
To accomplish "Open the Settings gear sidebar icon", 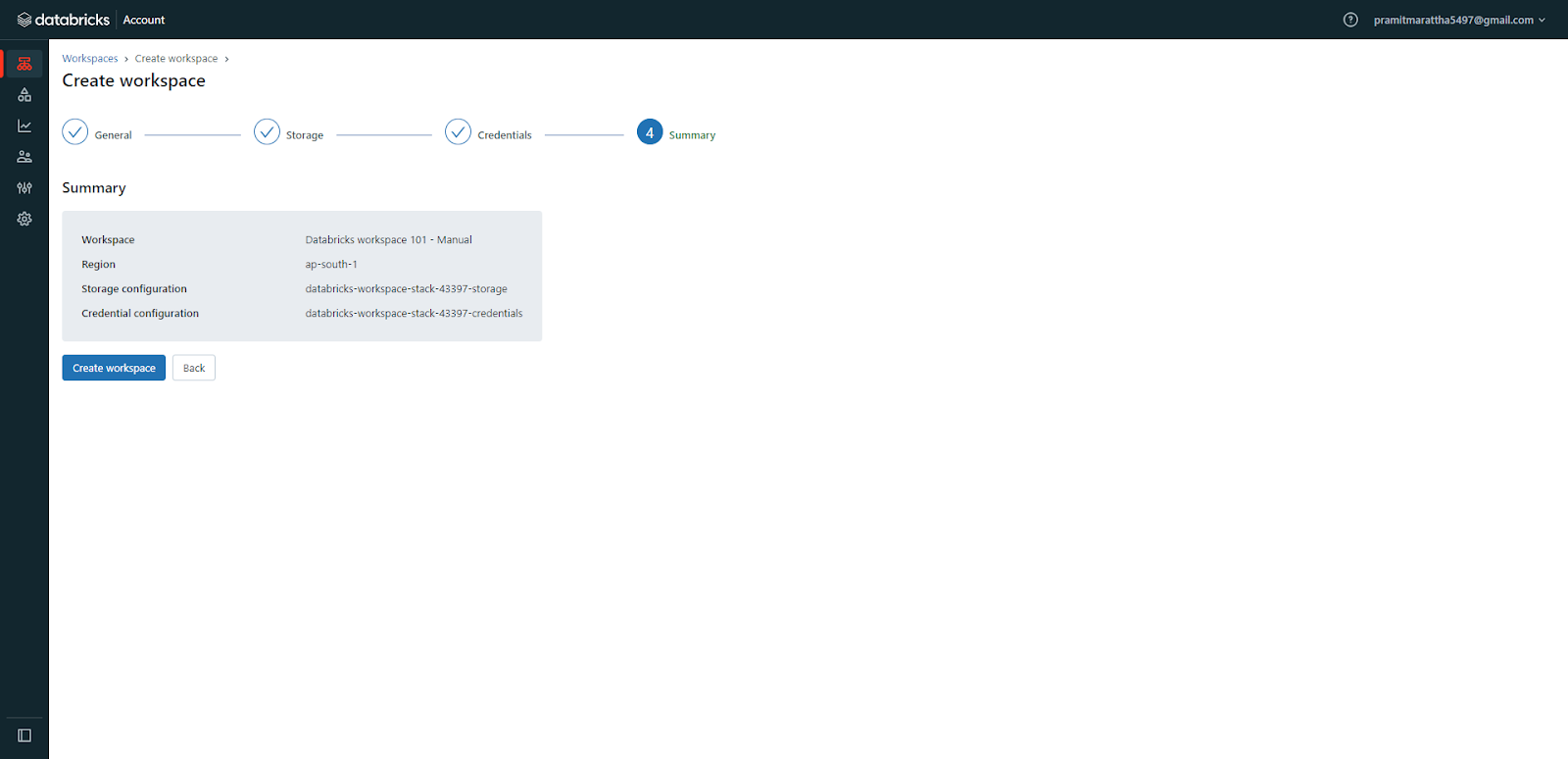I will click(x=24, y=219).
